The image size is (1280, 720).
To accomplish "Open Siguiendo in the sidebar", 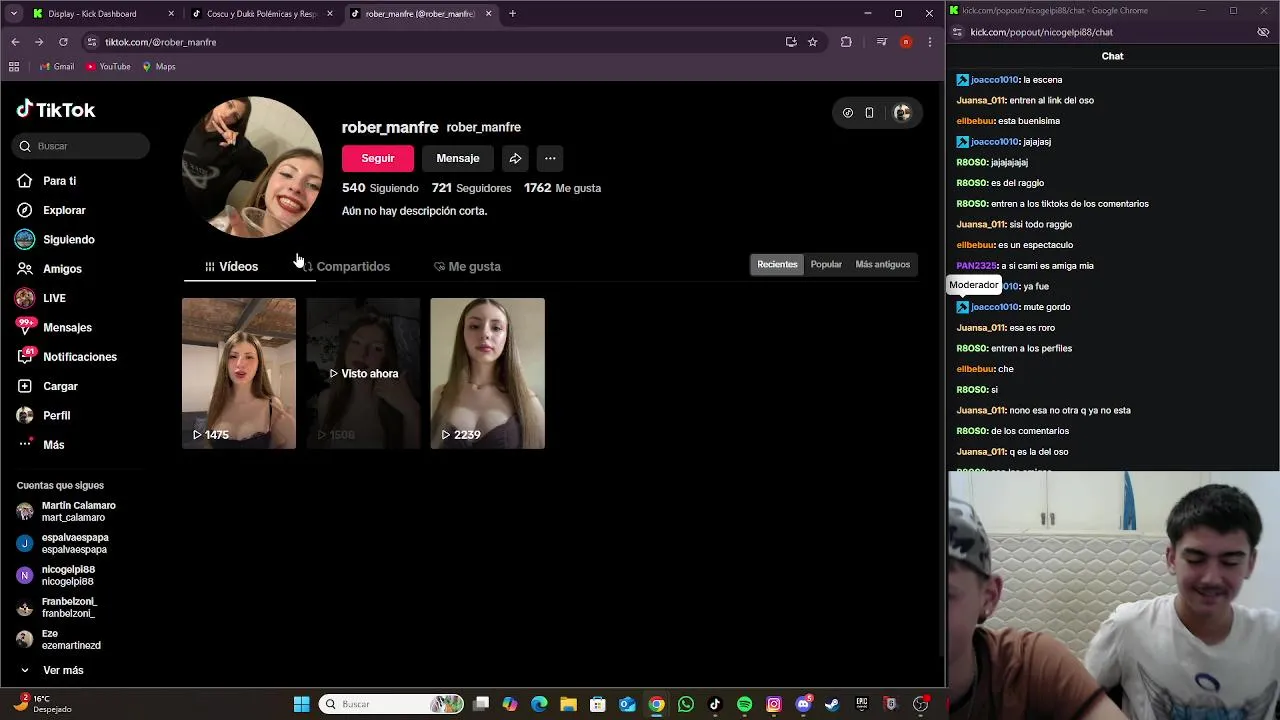I will point(55,240).
